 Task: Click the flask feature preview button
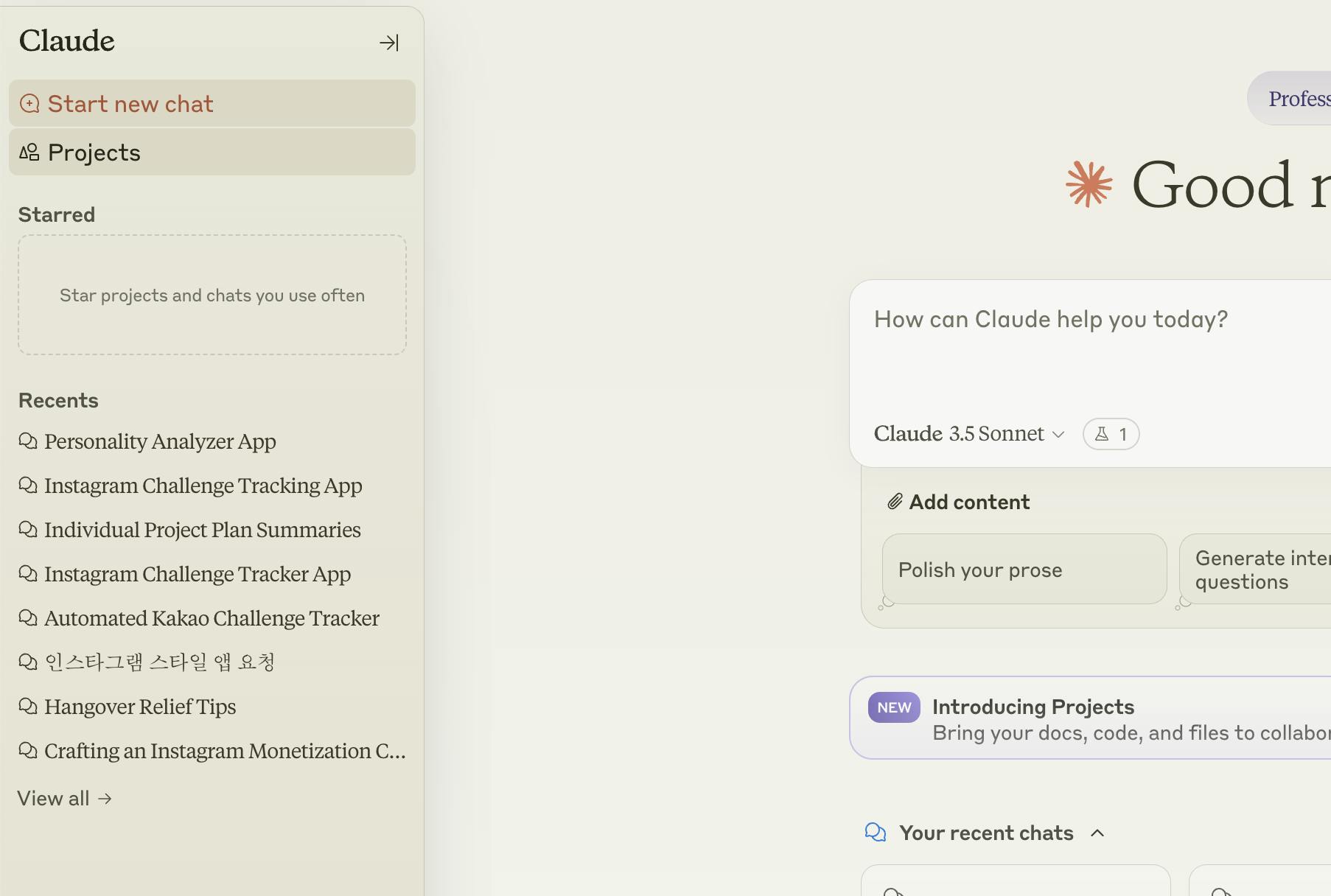coord(1111,434)
